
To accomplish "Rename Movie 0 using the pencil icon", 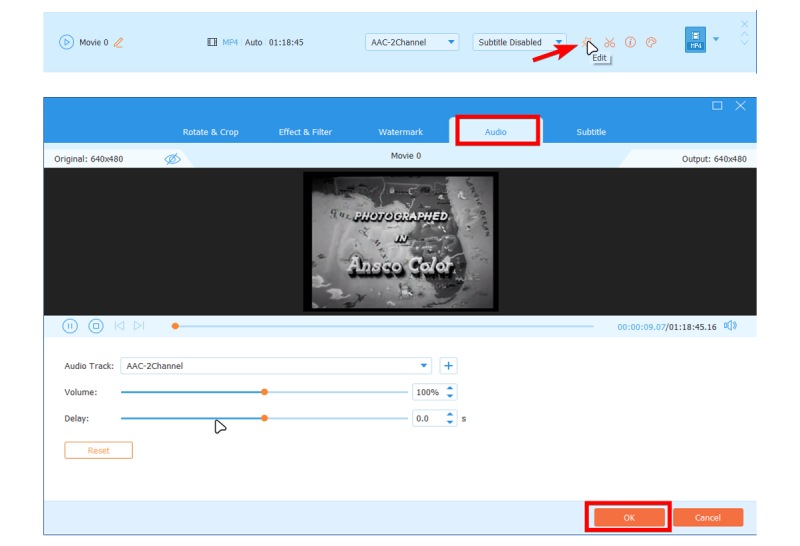I will [x=118, y=42].
